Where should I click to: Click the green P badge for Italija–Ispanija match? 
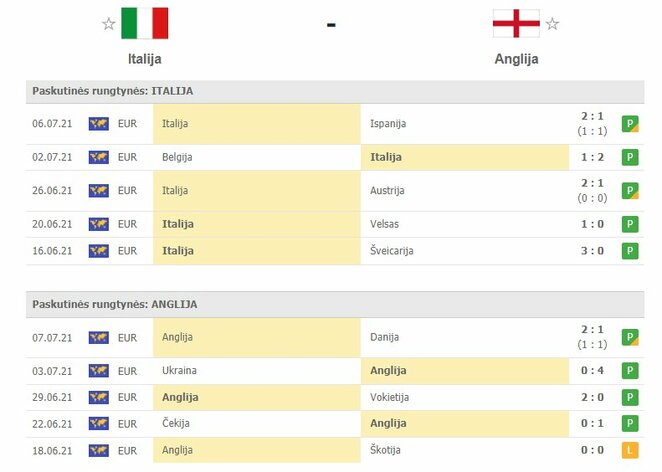630,124
